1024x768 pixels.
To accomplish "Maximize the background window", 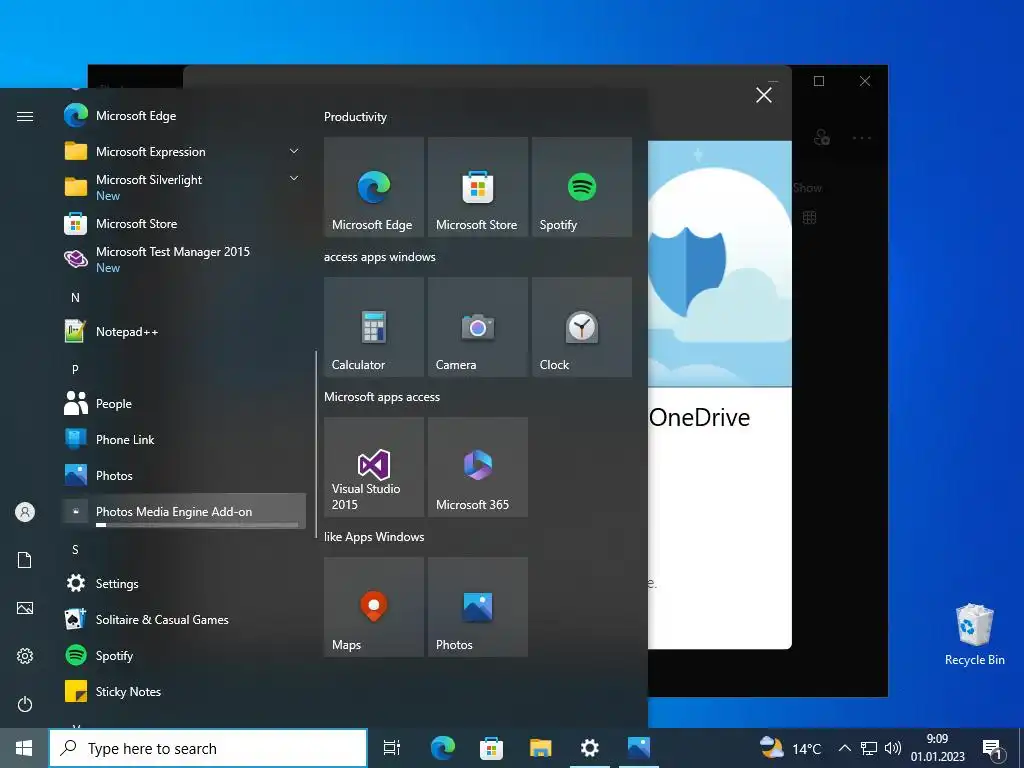I will [819, 81].
